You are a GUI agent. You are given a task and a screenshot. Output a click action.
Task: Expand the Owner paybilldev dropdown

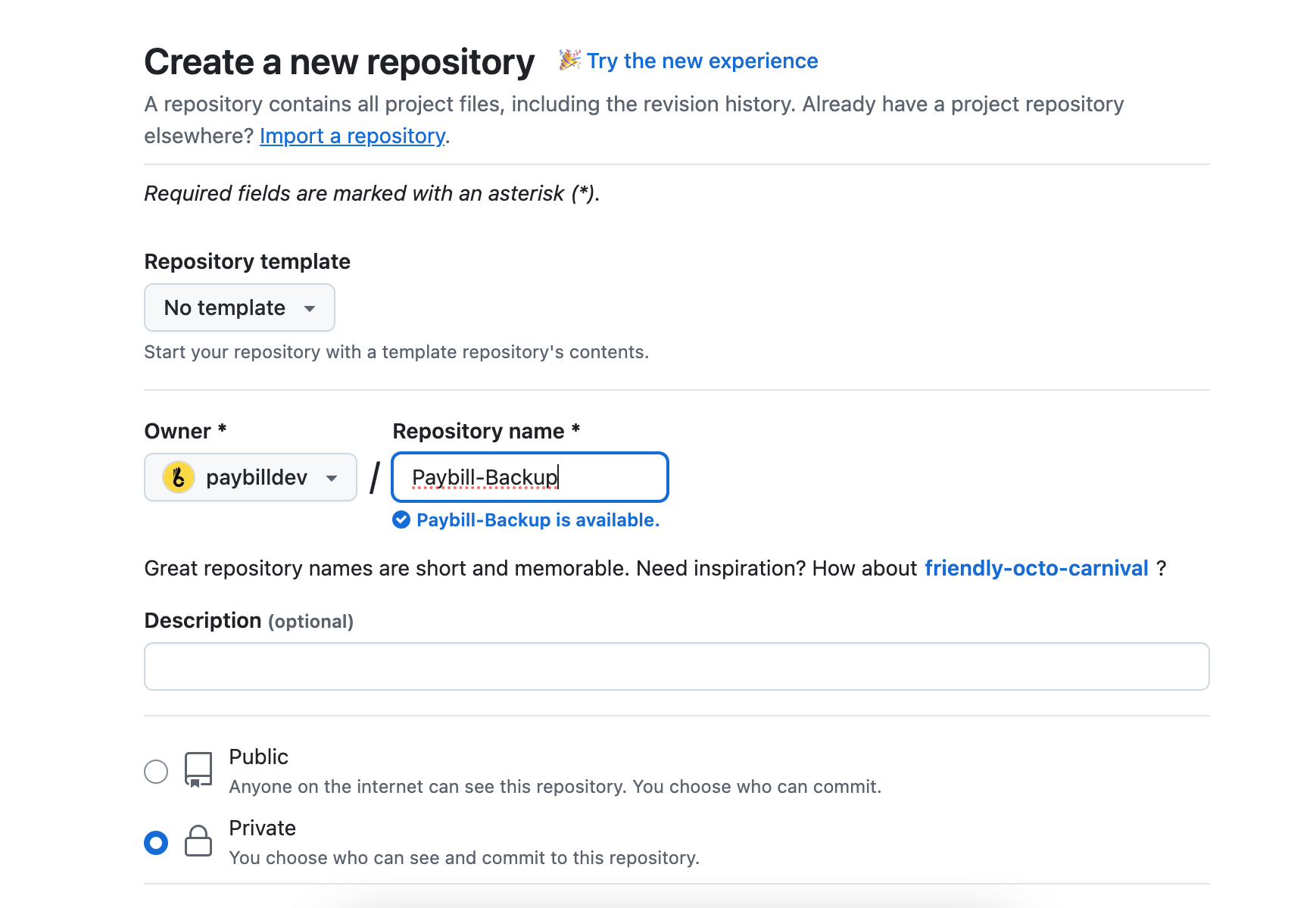pos(250,477)
